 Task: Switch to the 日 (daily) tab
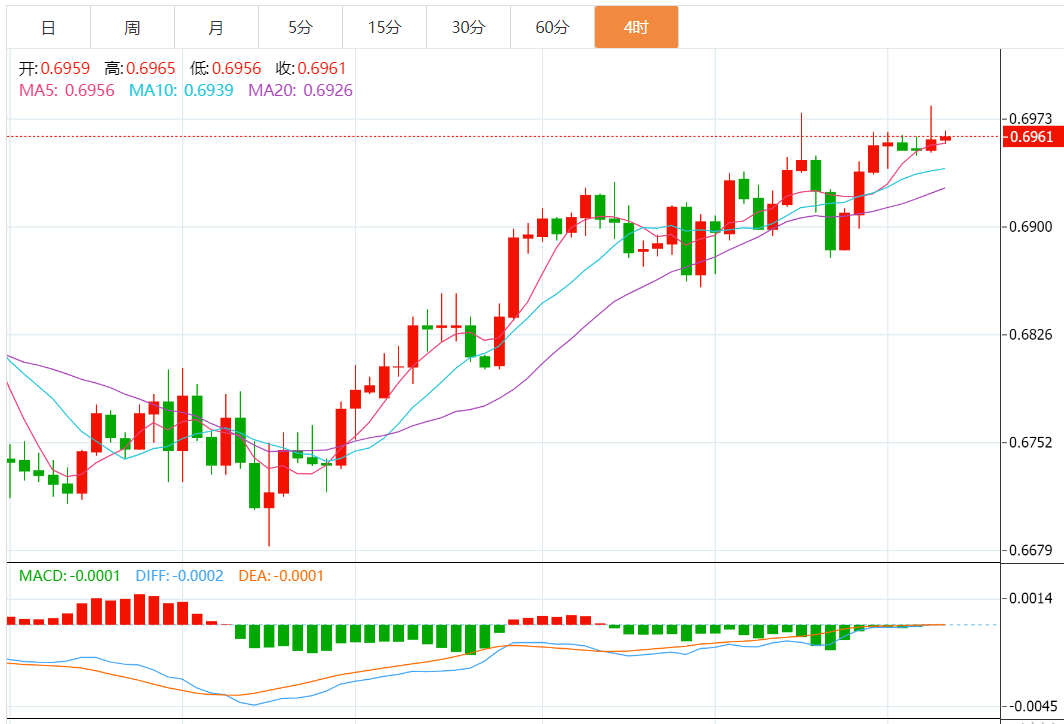[48, 27]
